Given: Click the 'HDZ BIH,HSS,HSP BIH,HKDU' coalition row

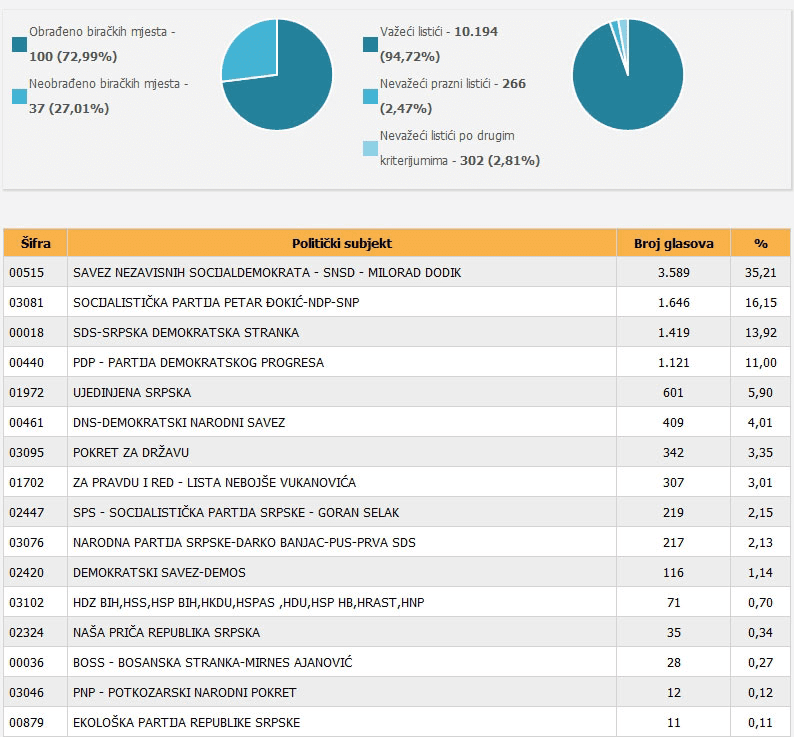Looking at the screenshot, I should [397, 602].
